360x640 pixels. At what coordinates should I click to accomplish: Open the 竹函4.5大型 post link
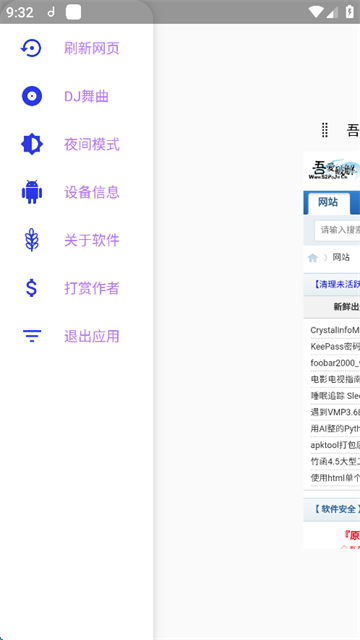[x=335, y=461]
